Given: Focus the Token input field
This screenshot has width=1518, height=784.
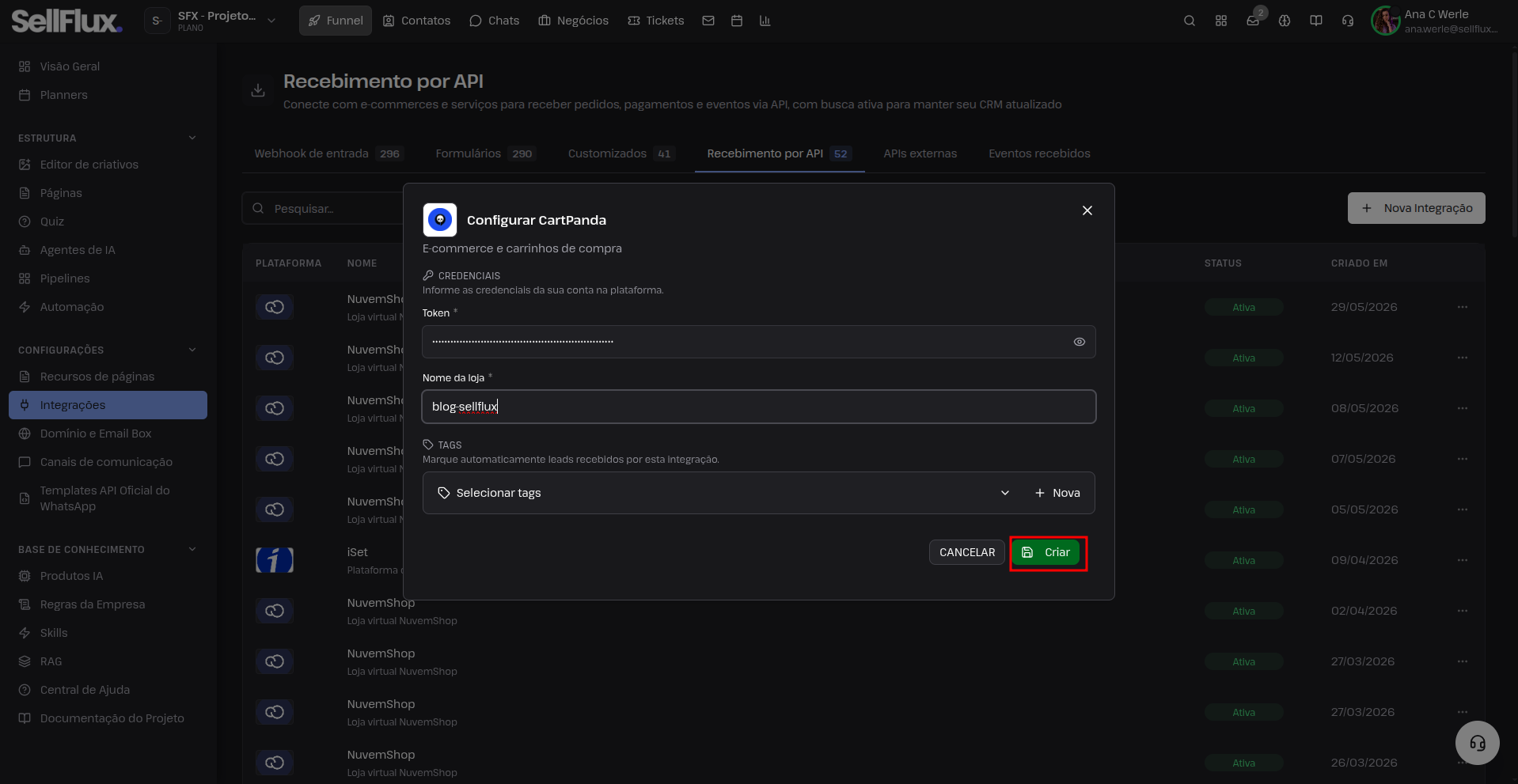Looking at the screenshot, I should click(759, 342).
